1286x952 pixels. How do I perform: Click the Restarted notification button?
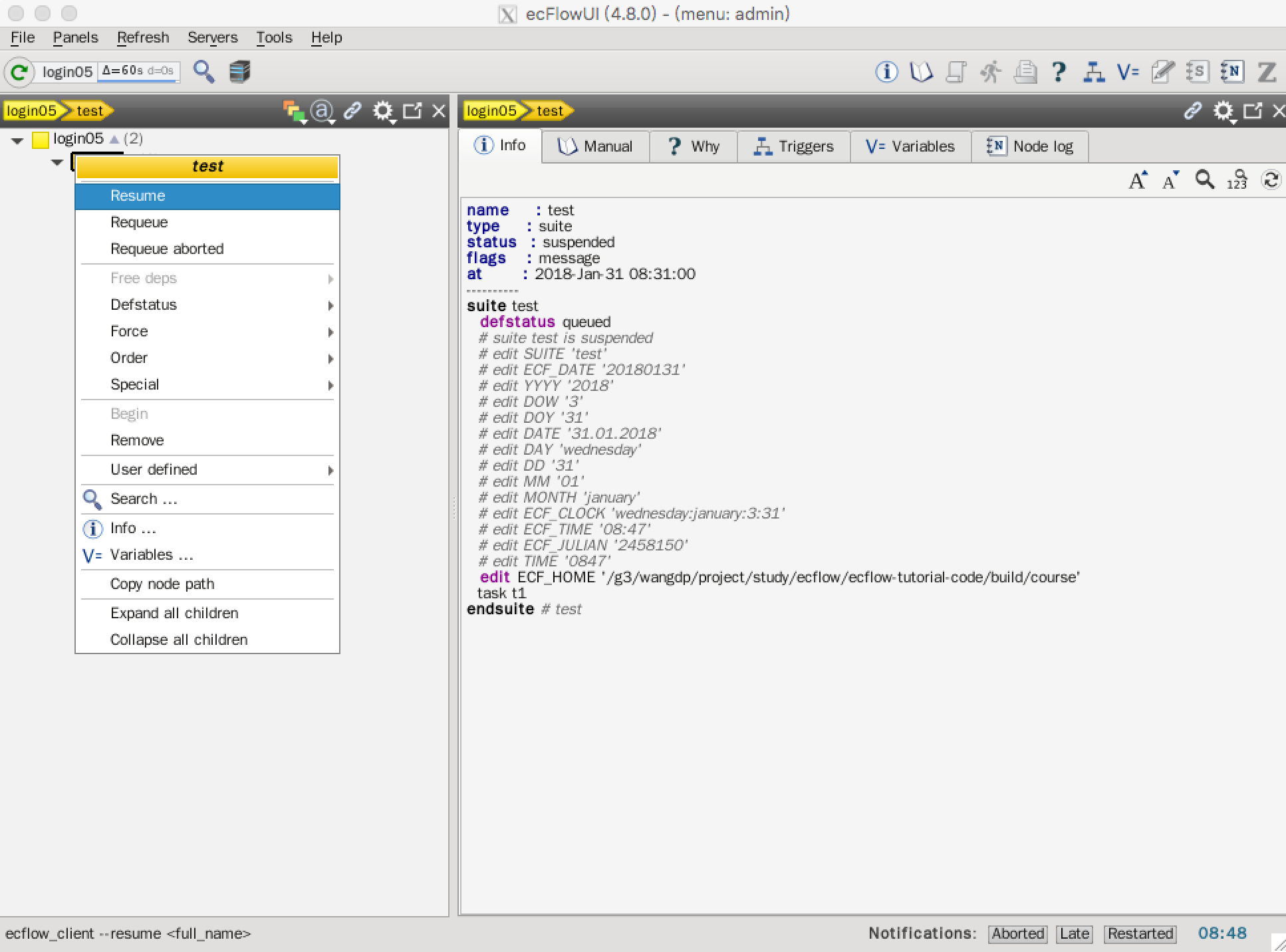pos(1140,933)
